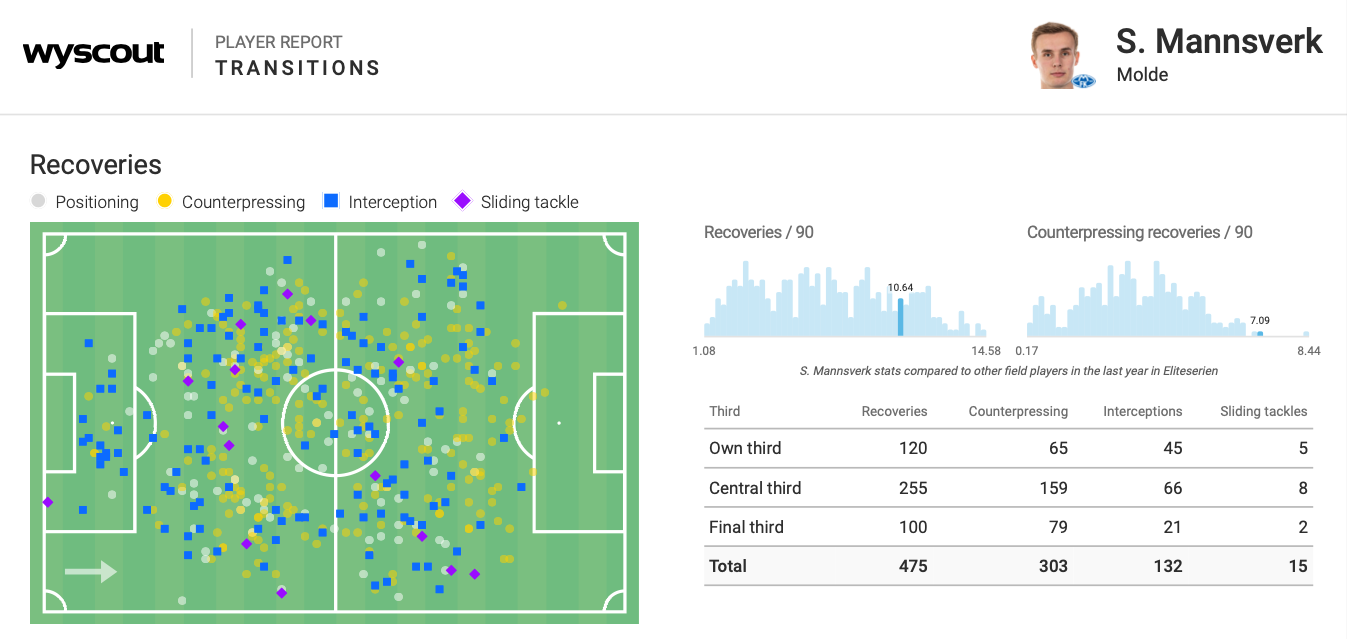Click the attack direction arrow on the pitch
Viewport: 1347px width, 639px height.
(x=91, y=572)
